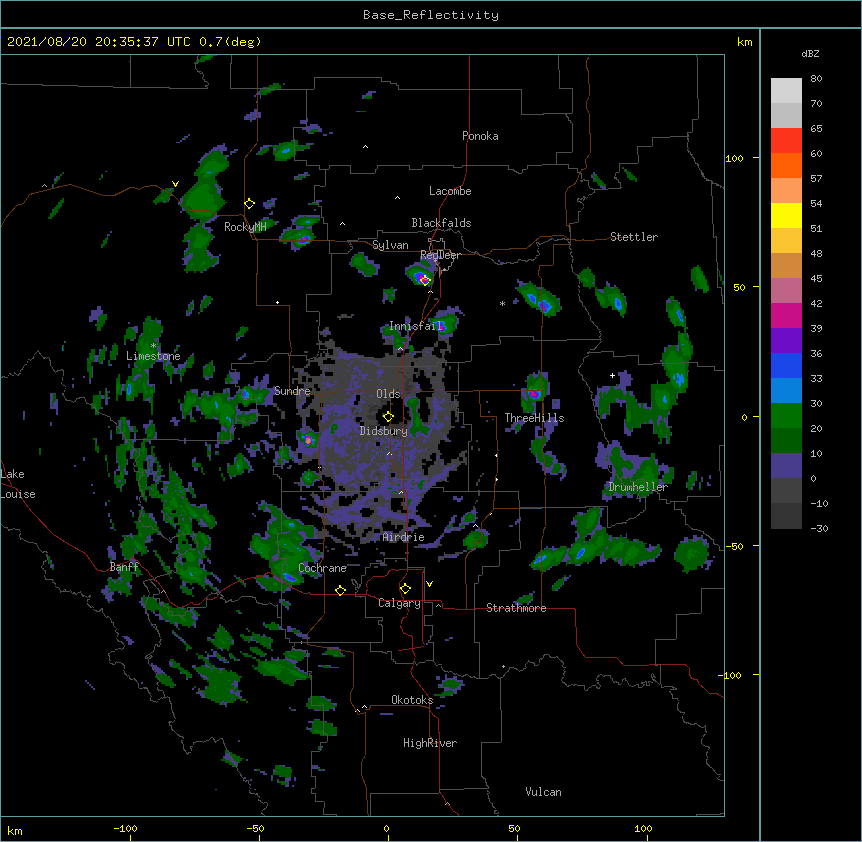Click the white plus marker northeast of Drumheller

[612, 375]
